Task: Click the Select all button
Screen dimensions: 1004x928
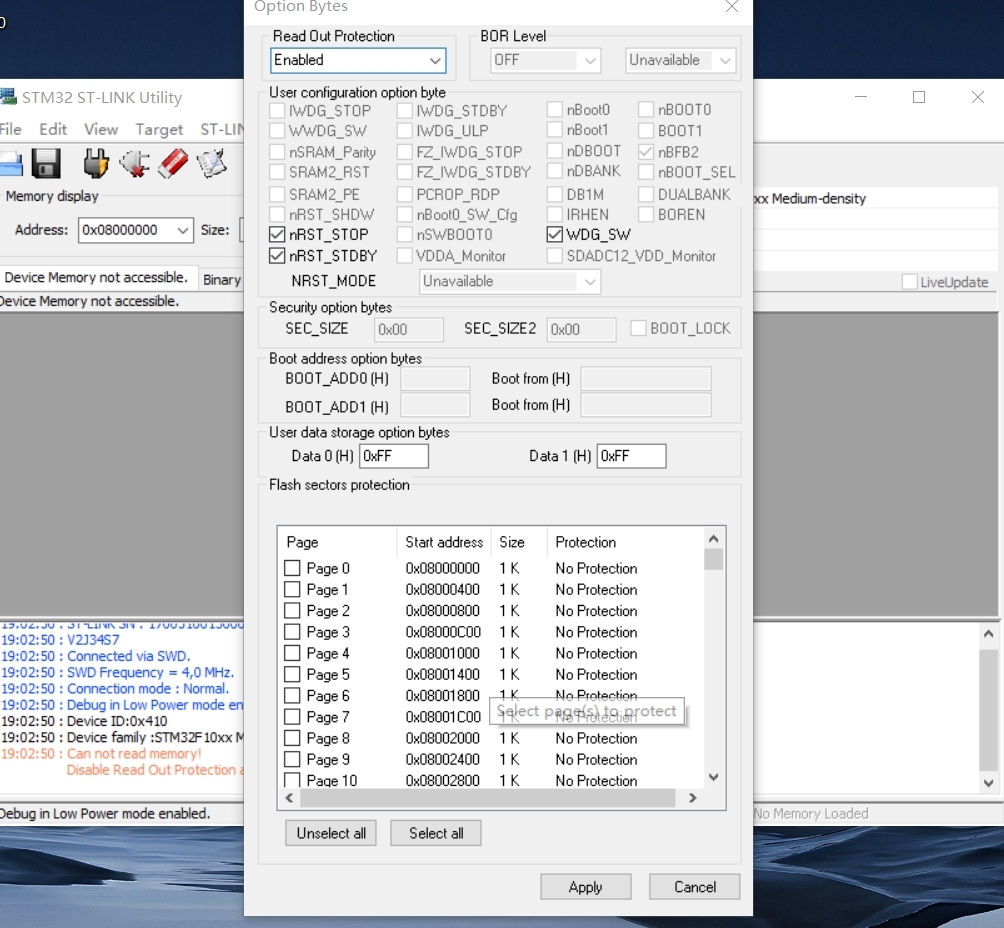Action: point(435,833)
